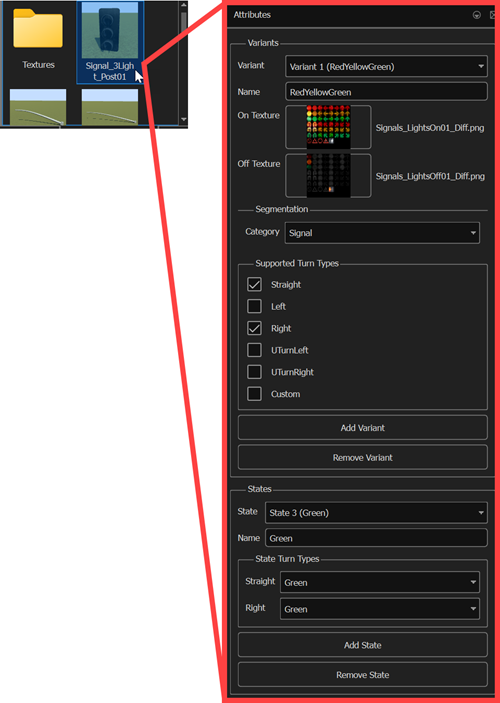Open the Straight state turn type dropdown

[x=380, y=582]
